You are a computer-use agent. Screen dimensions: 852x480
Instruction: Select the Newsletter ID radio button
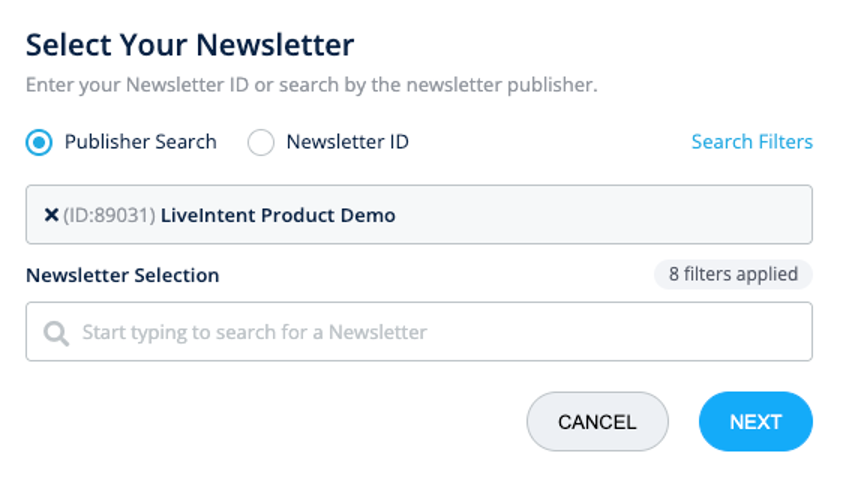tap(261, 143)
